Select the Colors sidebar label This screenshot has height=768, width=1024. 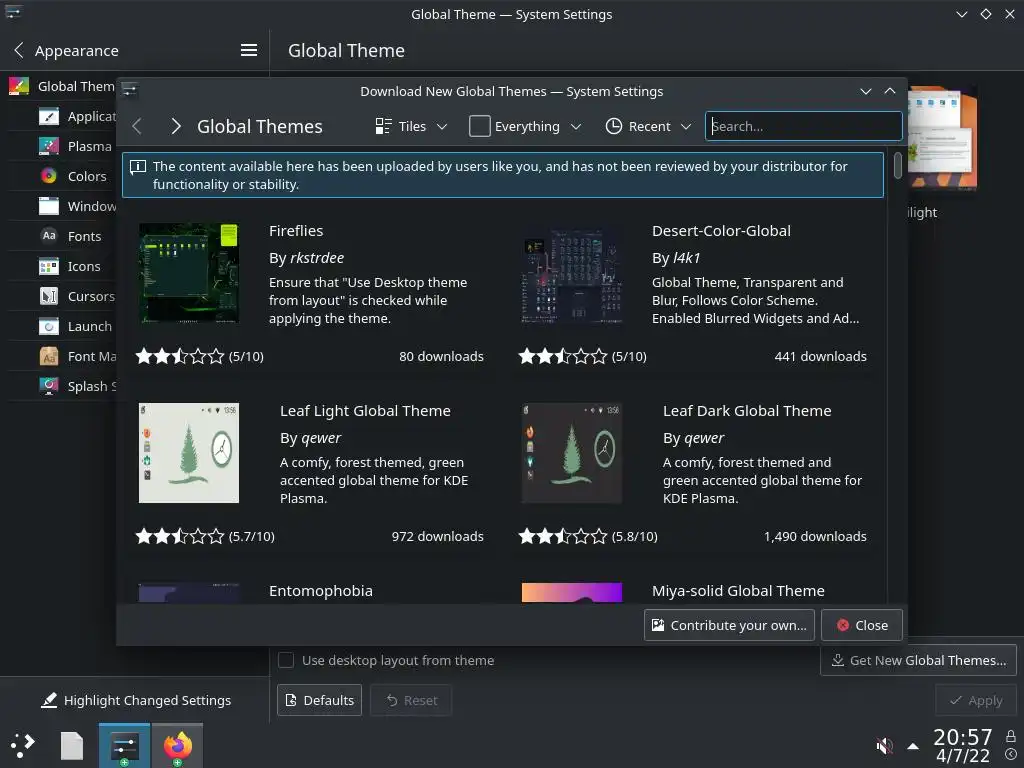pos(87,176)
